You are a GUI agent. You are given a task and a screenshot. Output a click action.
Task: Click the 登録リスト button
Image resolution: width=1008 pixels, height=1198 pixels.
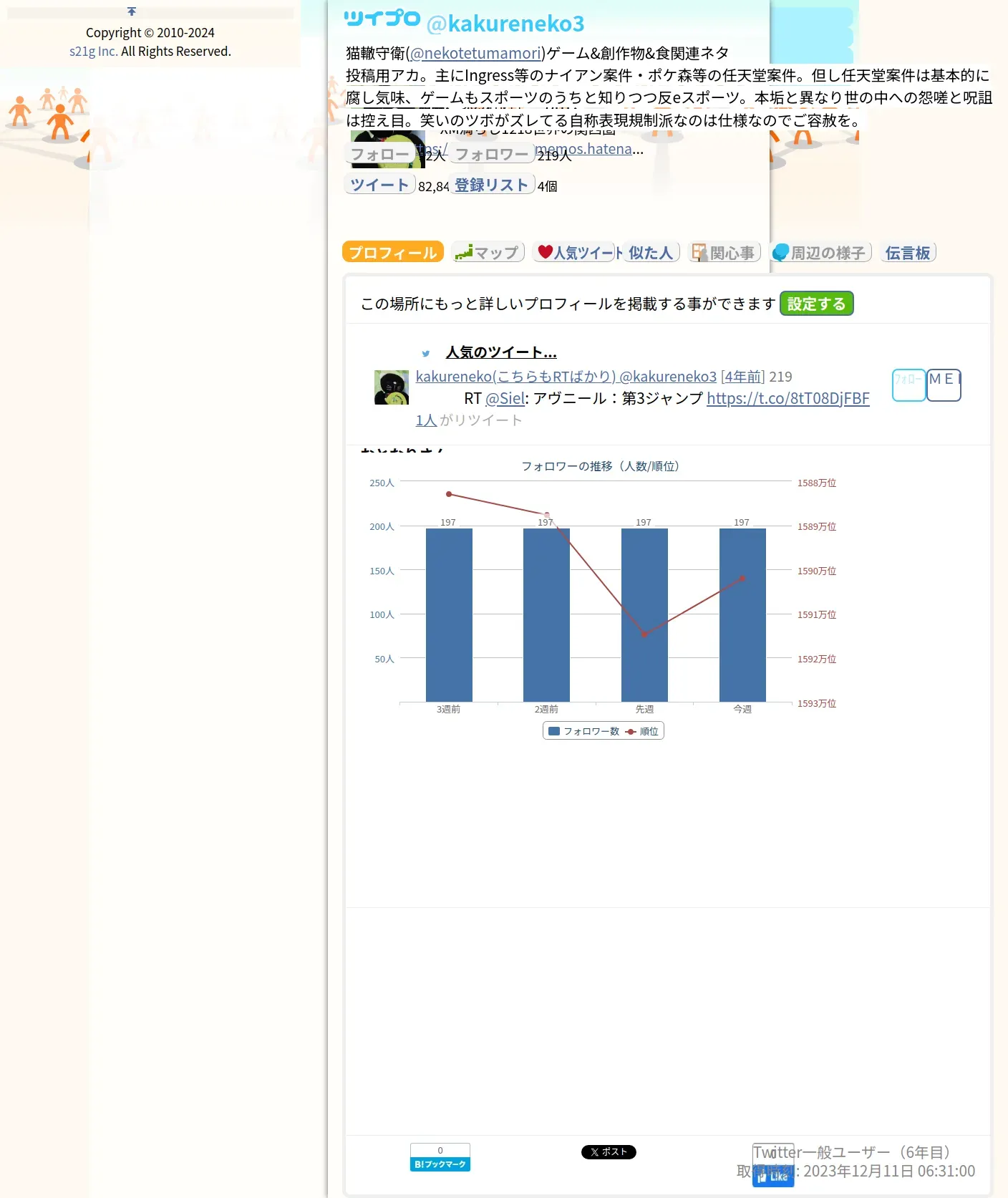click(x=492, y=185)
